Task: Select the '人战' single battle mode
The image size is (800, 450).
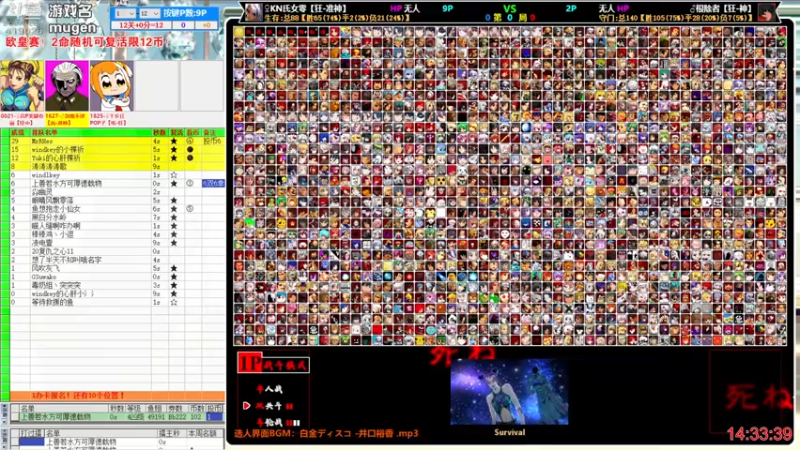Action: [269, 389]
